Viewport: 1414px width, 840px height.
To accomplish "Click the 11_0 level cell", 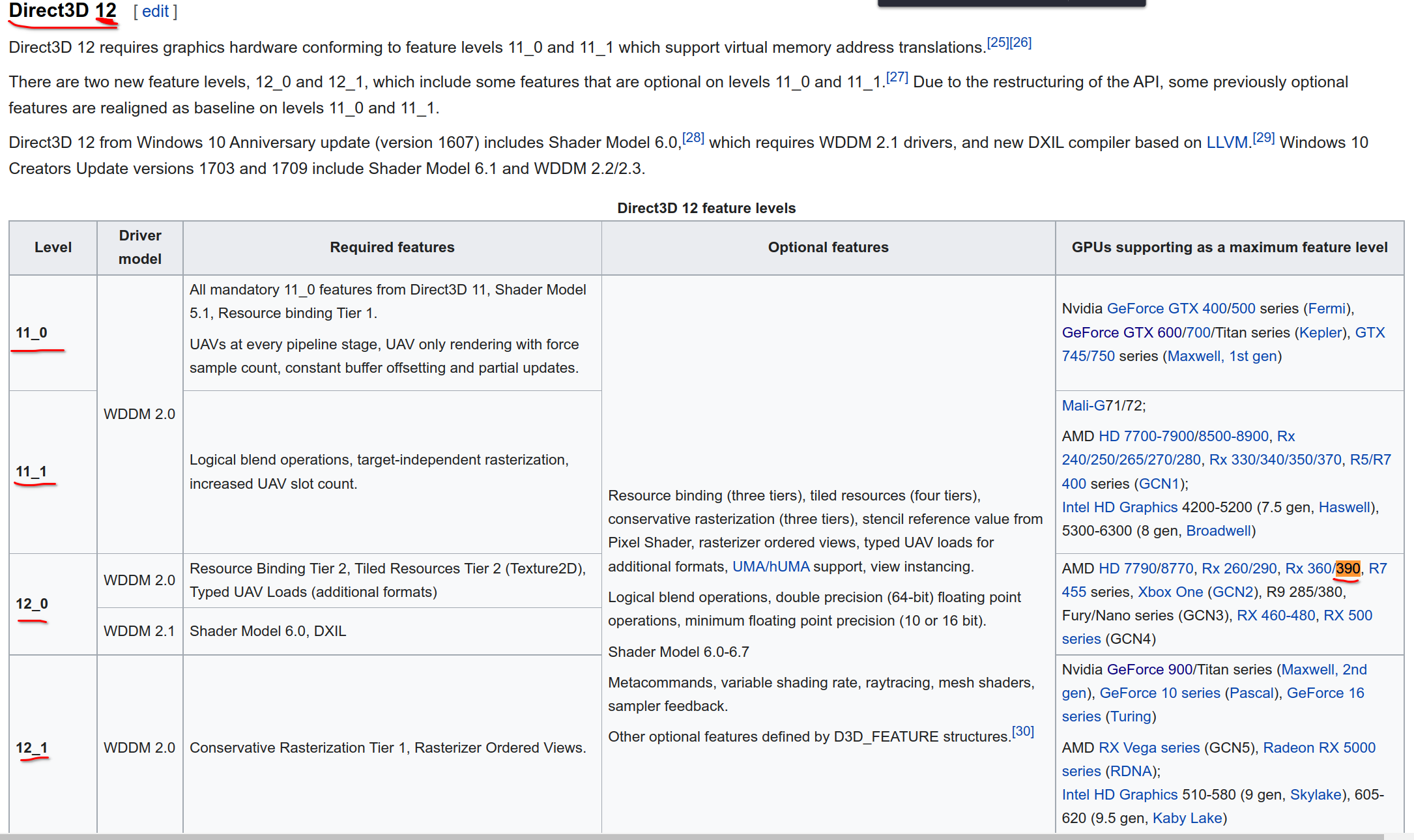I will [x=53, y=332].
